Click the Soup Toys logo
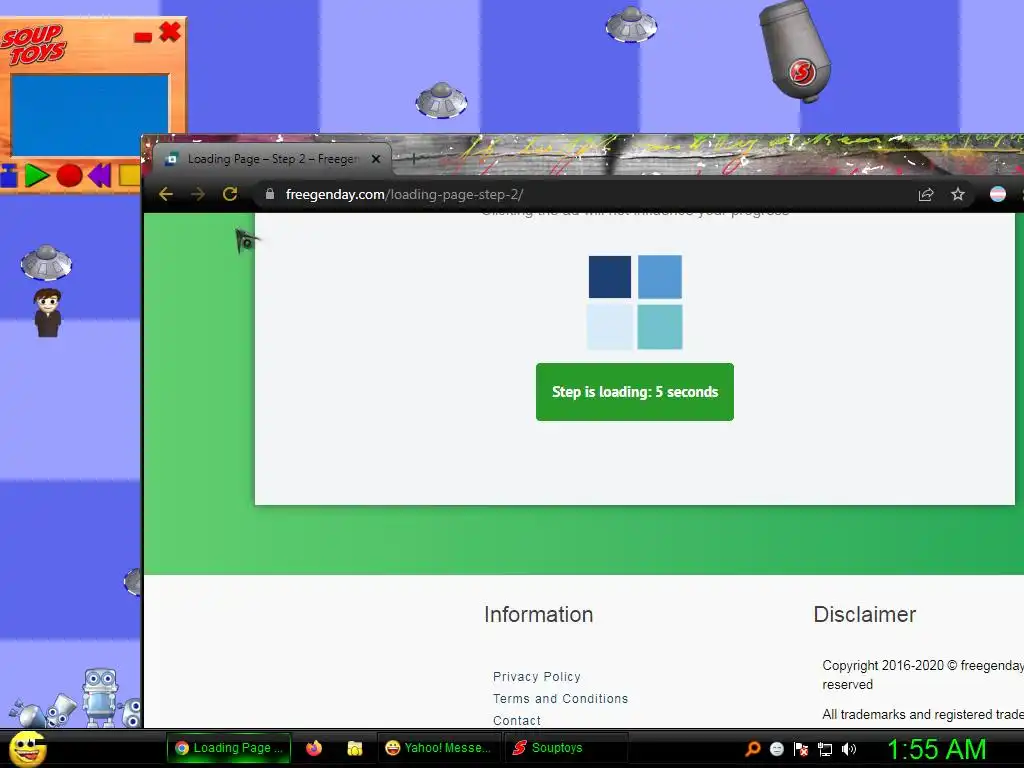Viewport: 1024px width, 768px height. click(33, 44)
